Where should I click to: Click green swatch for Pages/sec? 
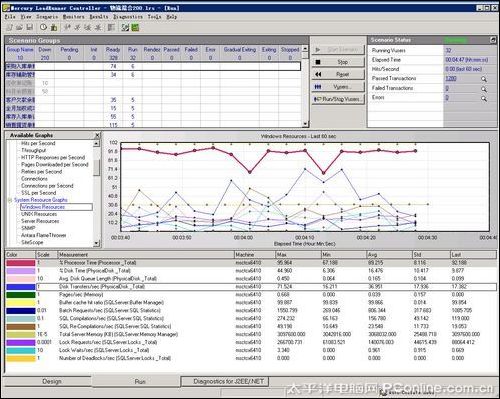pyautogui.click(x=21, y=295)
